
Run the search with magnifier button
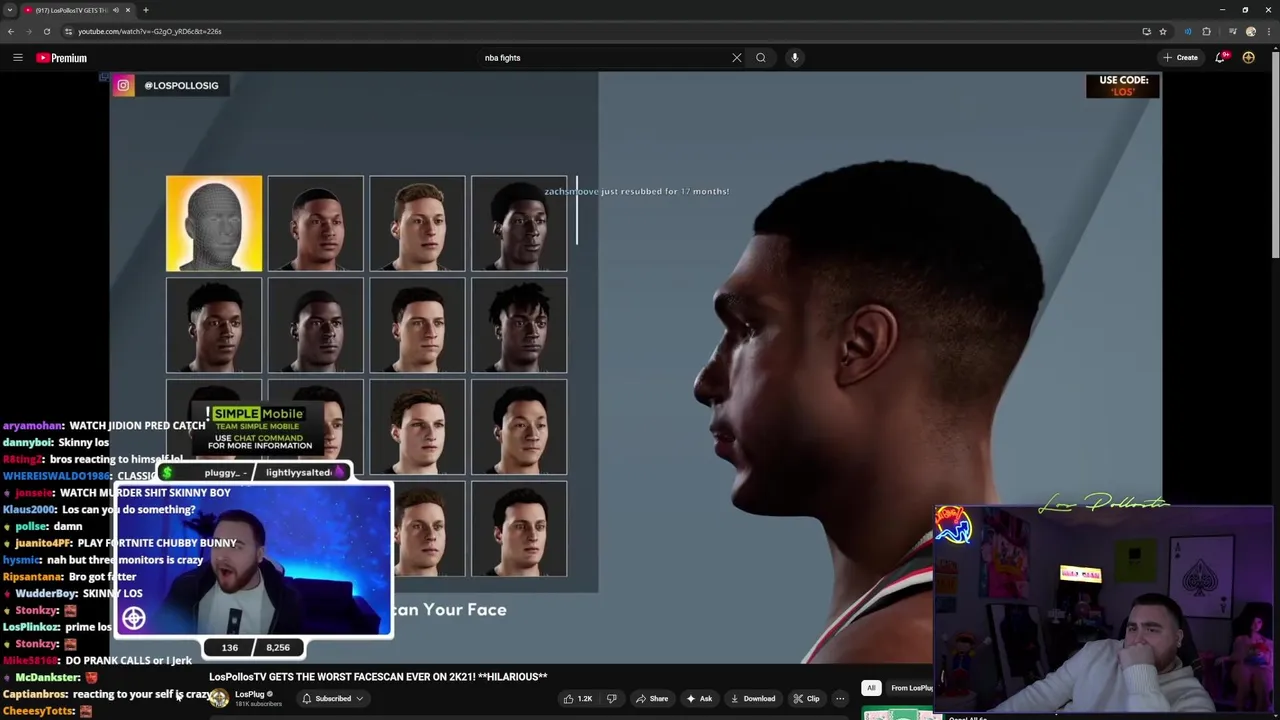761,58
